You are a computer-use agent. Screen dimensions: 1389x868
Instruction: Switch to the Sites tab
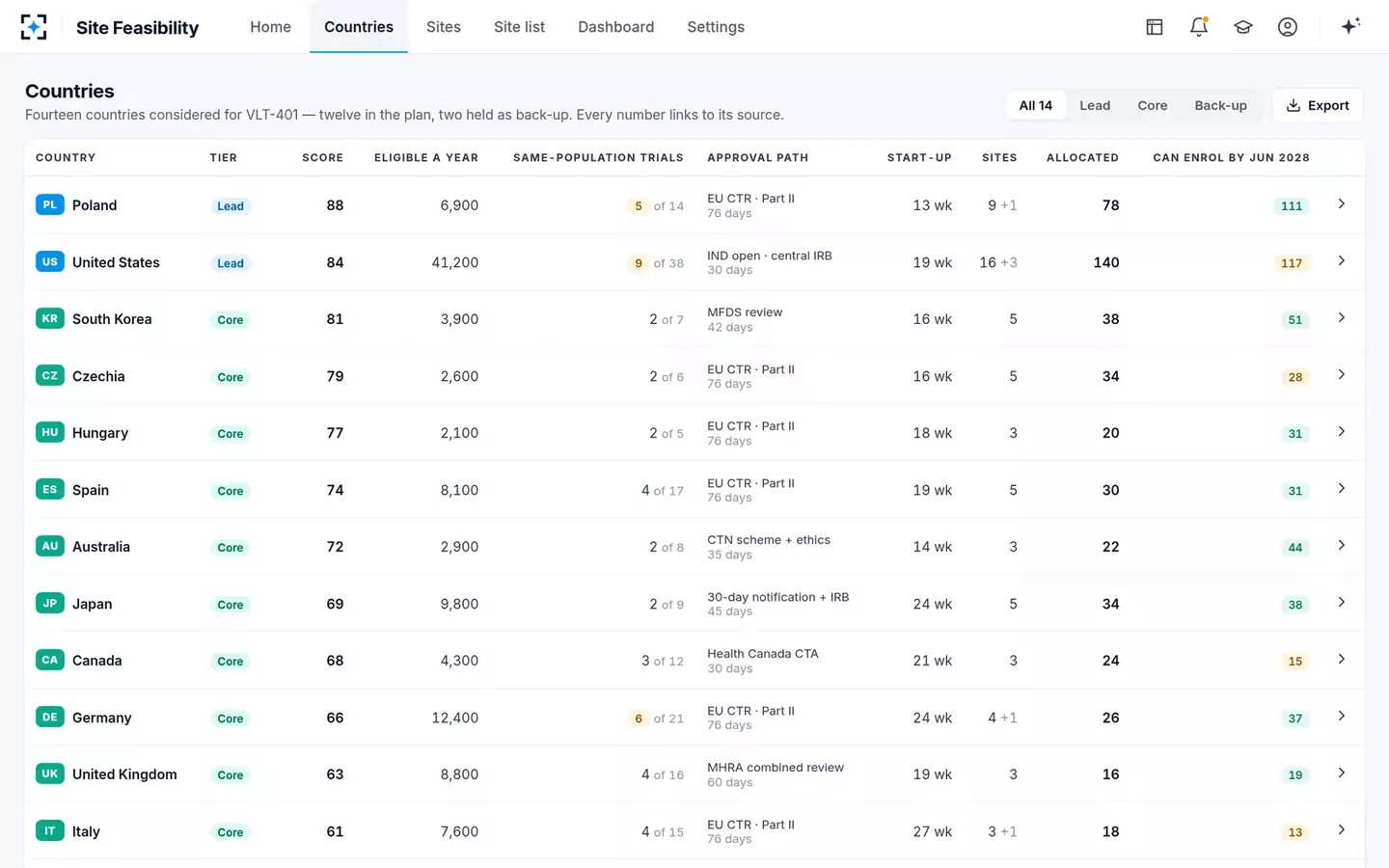coord(444,27)
